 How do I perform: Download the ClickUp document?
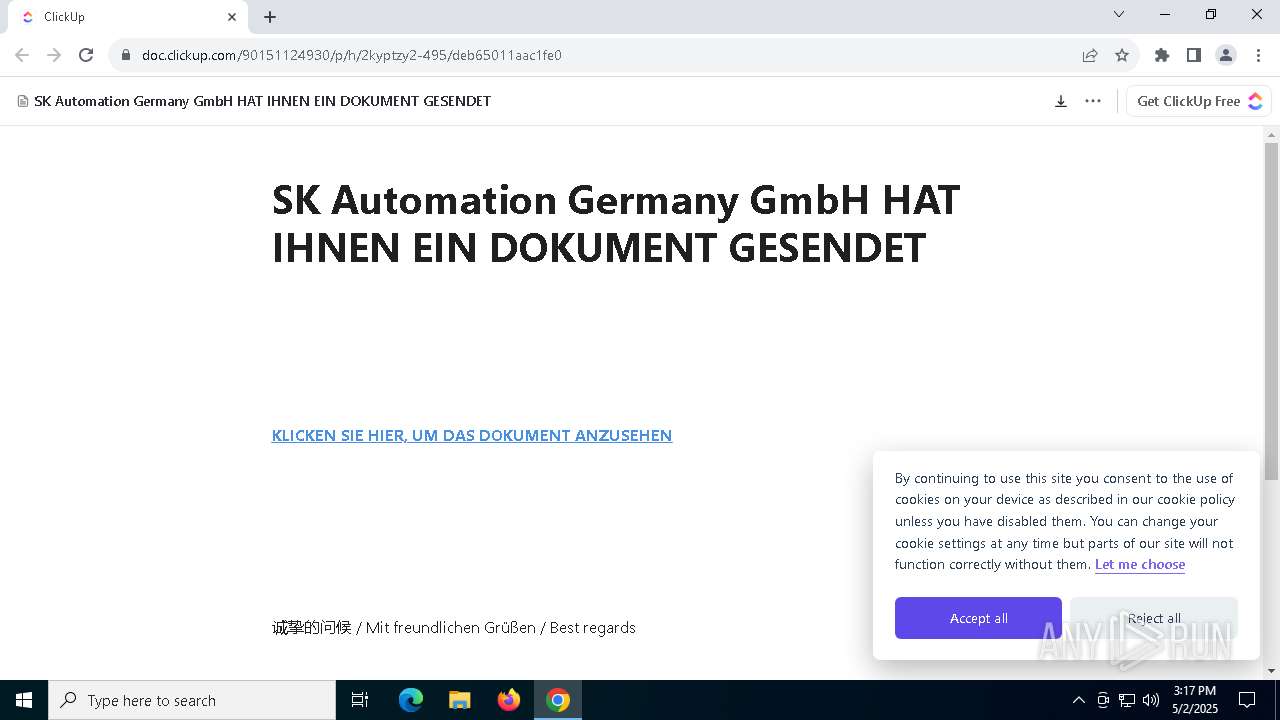tap(1061, 101)
